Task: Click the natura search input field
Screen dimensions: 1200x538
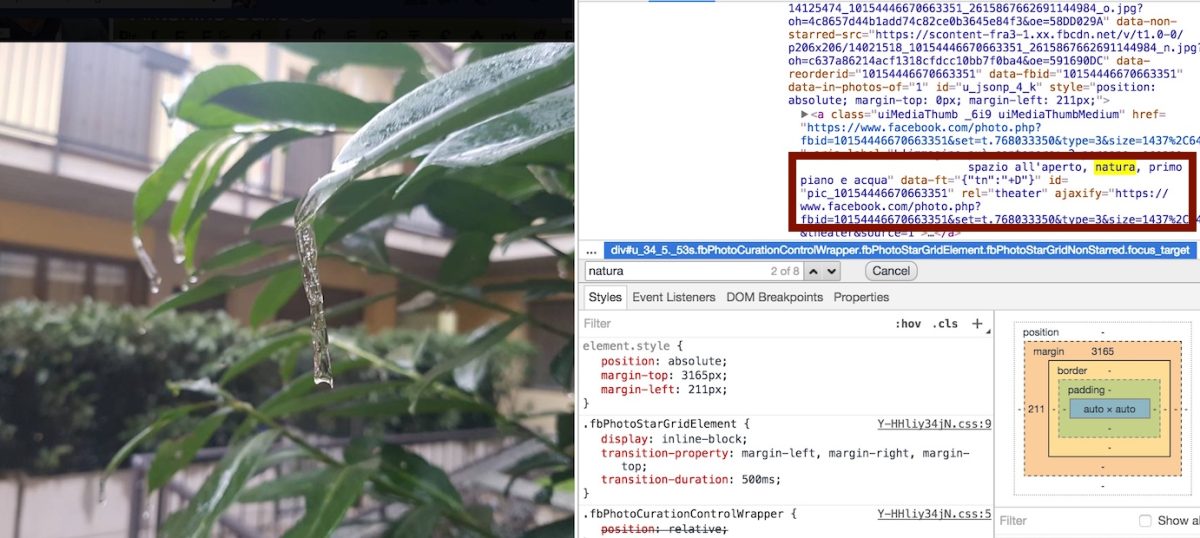Action: [x=670, y=271]
